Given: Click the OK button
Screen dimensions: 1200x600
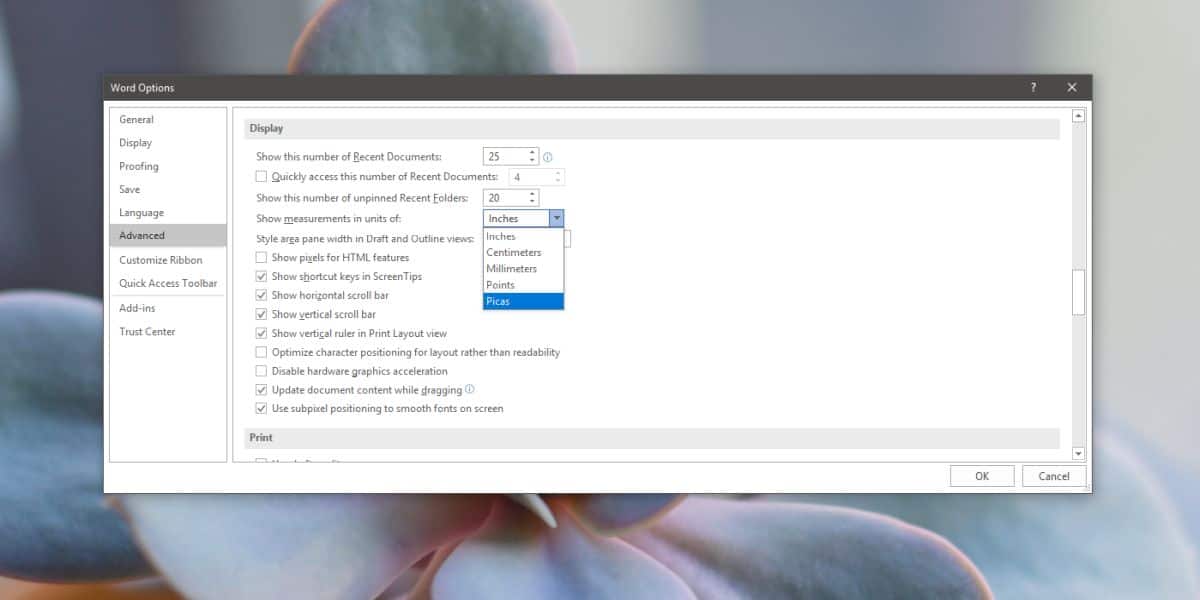Looking at the screenshot, I should 981,475.
